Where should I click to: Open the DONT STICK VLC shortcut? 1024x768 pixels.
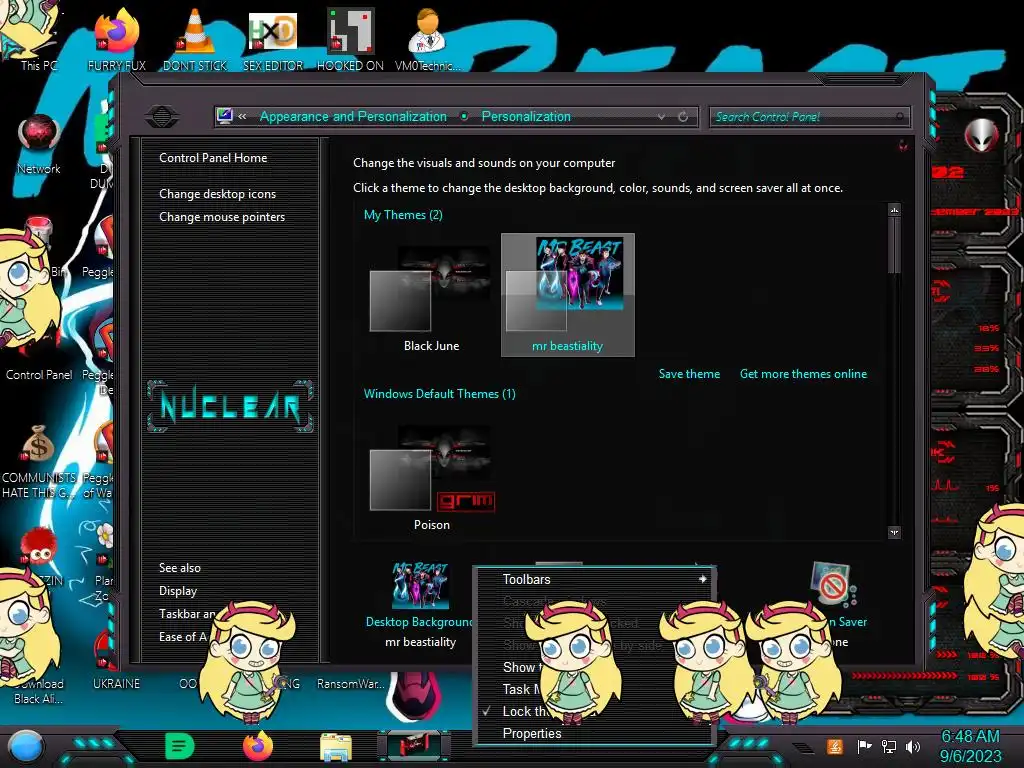(x=195, y=39)
